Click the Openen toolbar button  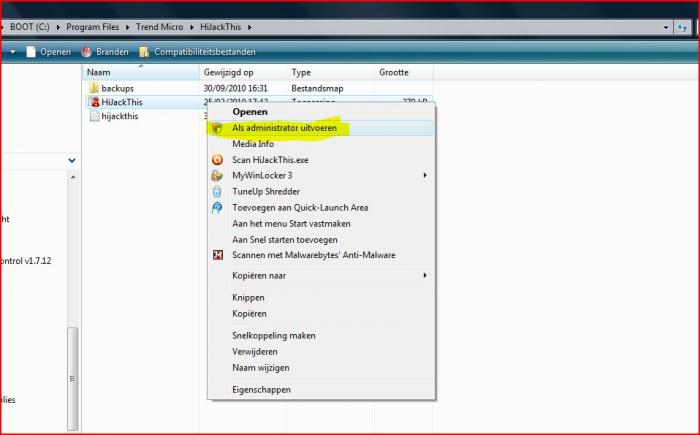49,52
